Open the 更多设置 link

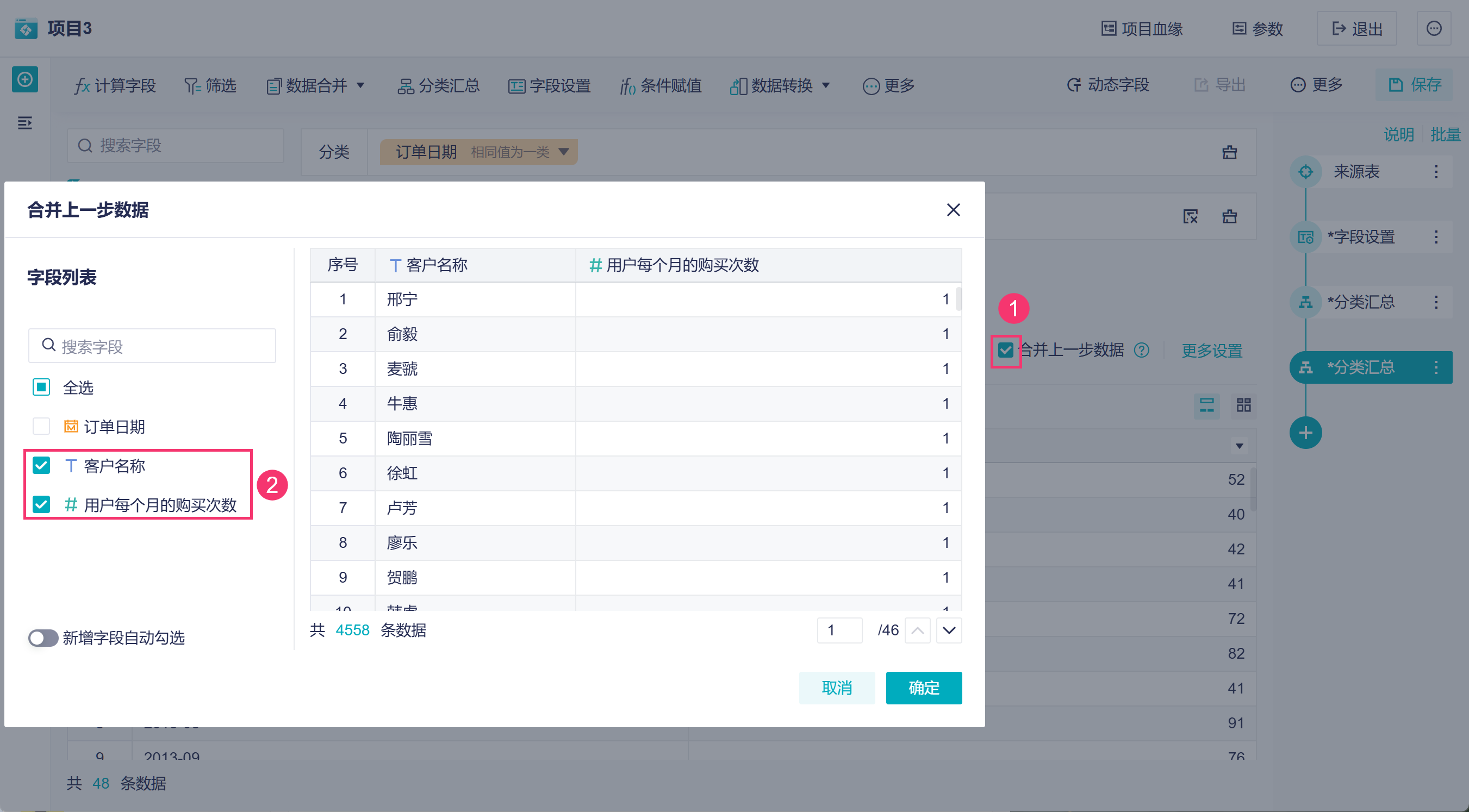point(1212,350)
